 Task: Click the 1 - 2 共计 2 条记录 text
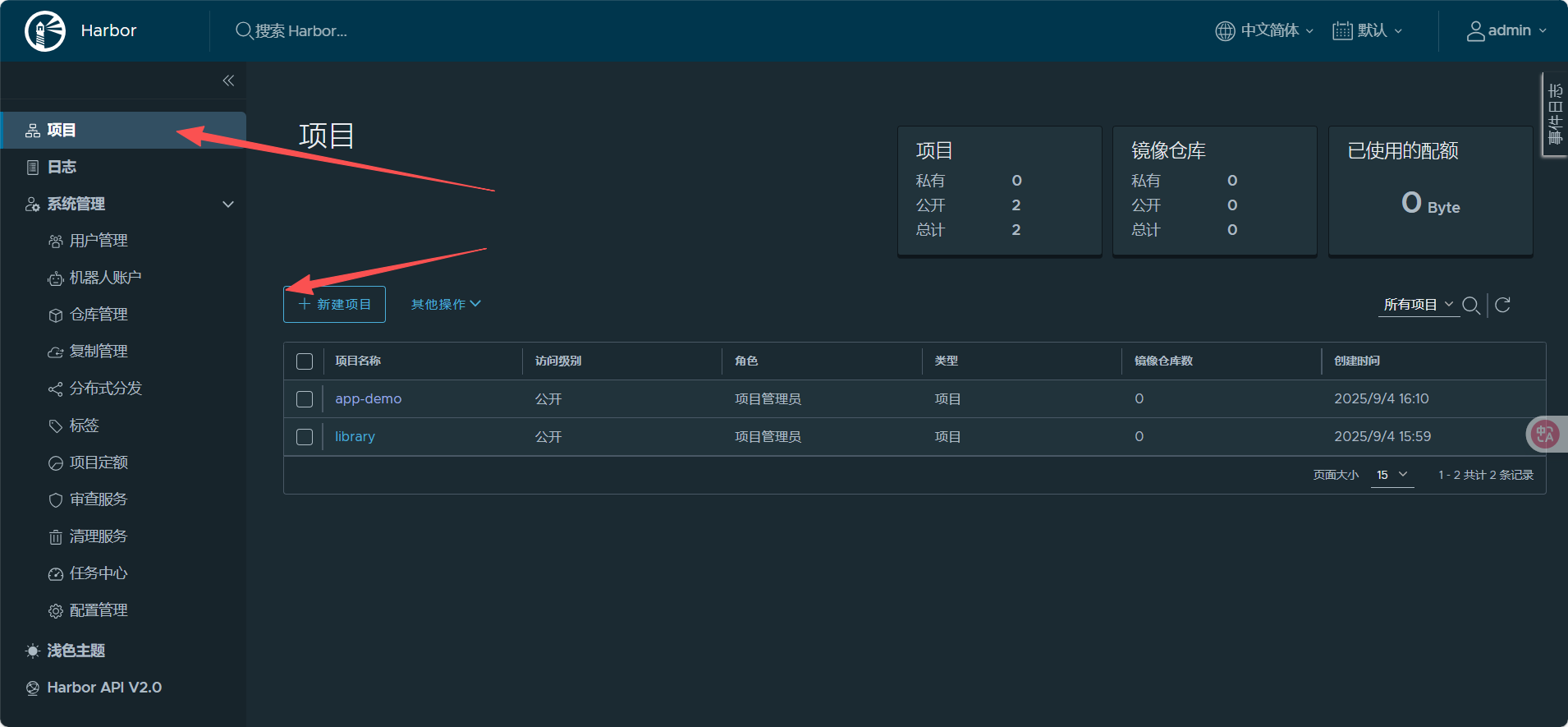1486,476
